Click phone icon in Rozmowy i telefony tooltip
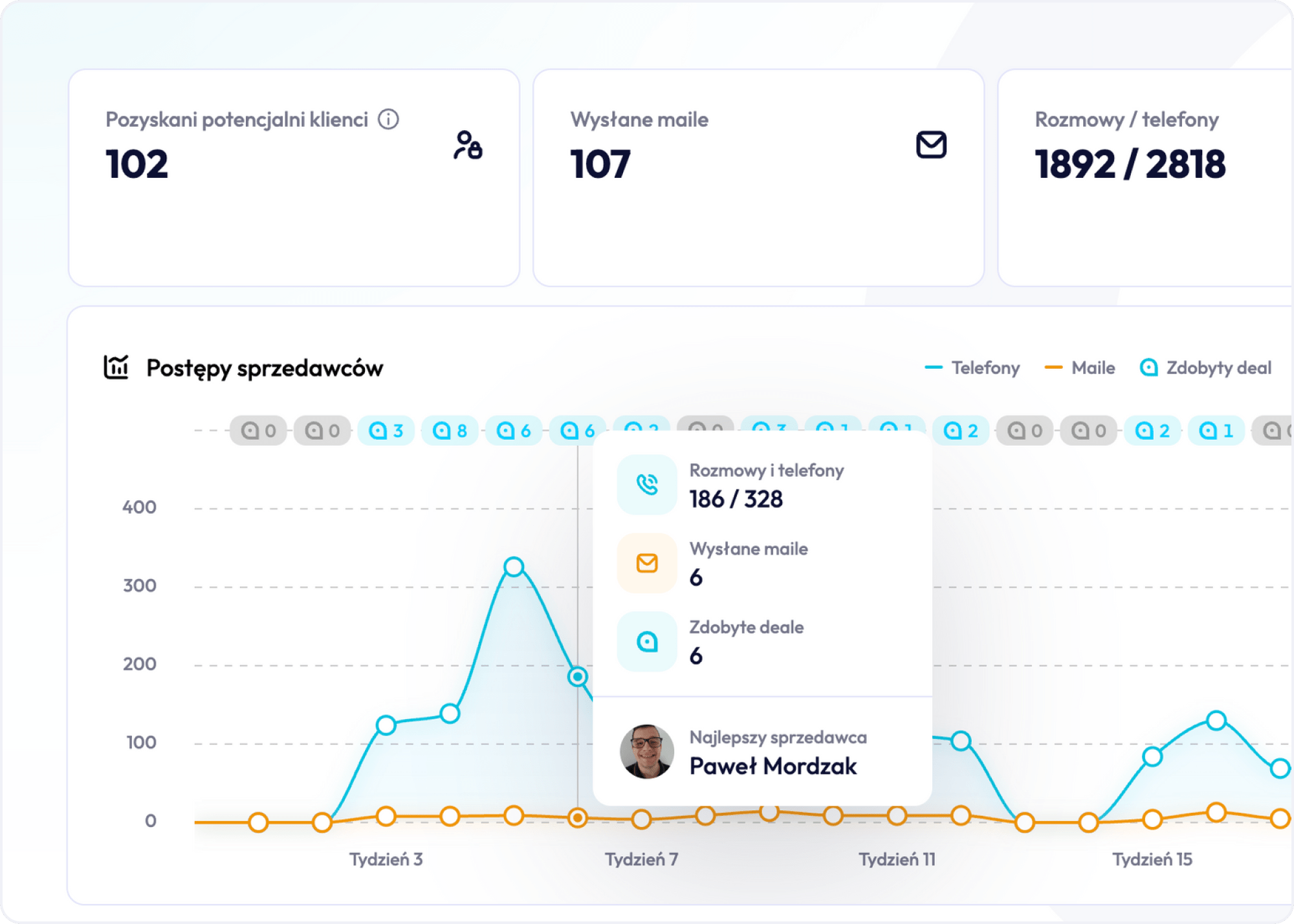Viewport: 1294px width, 924px height. point(647,485)
